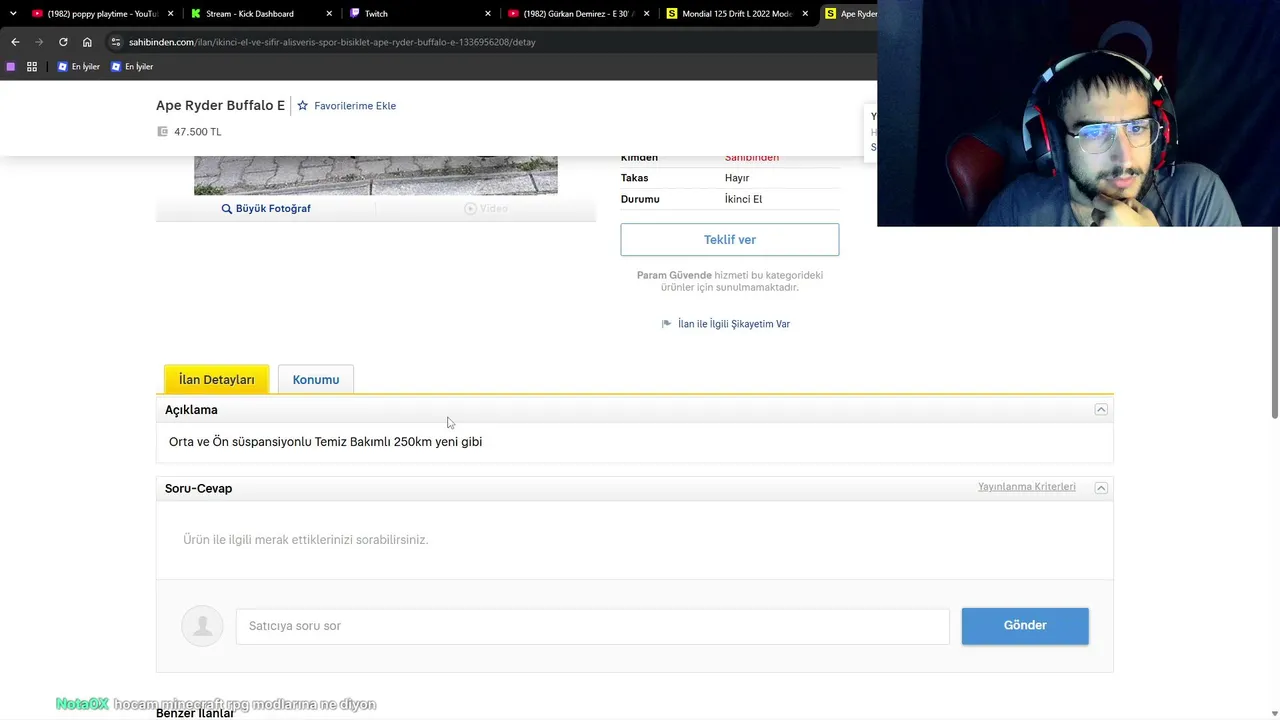1280x720 pixels.
Task: Click the 'İkinci El' condition value
Action: [x=744, y=199]
